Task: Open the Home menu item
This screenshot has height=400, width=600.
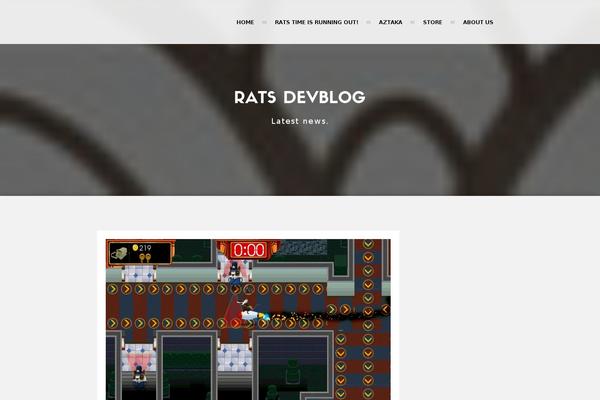Action: click(x=245, y=22)
